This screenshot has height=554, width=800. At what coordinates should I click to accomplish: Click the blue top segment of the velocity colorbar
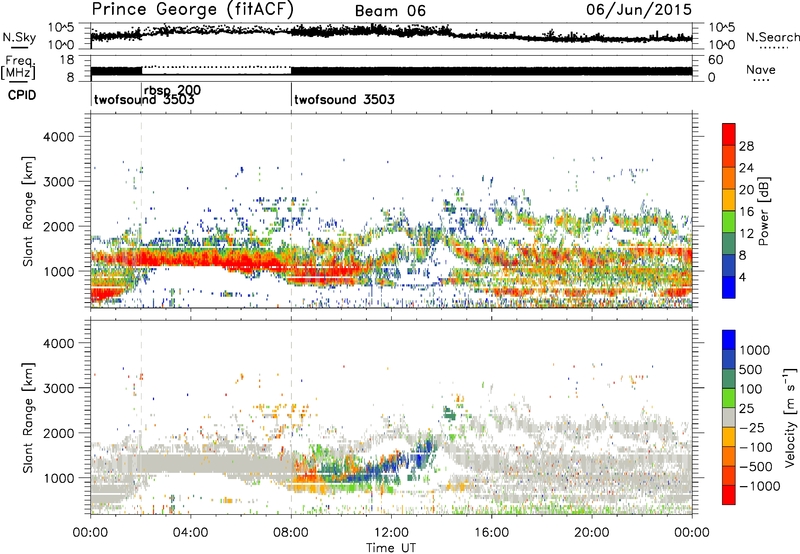729,340
